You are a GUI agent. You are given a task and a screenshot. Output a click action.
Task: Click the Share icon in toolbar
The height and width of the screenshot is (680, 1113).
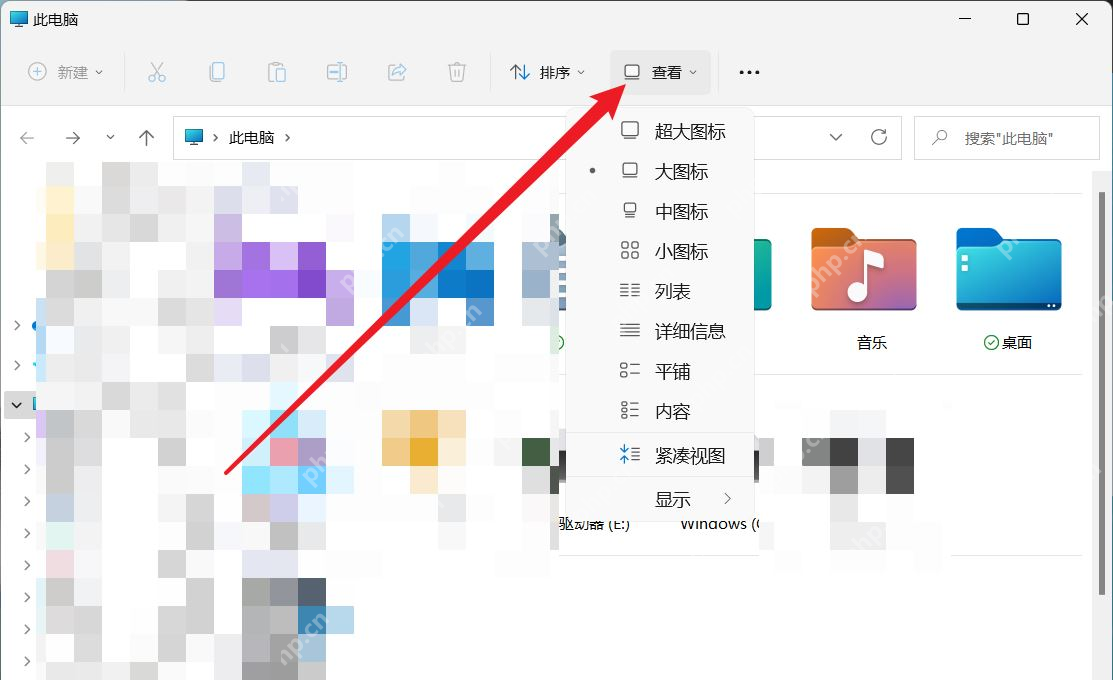397,72
